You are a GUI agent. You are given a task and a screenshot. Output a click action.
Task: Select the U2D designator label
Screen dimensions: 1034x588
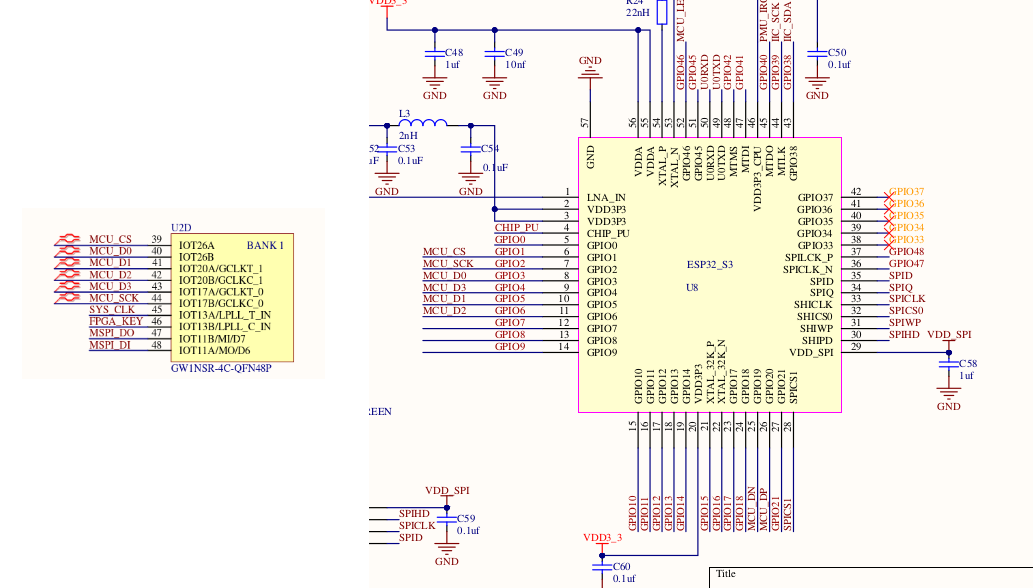coord(181,227)
